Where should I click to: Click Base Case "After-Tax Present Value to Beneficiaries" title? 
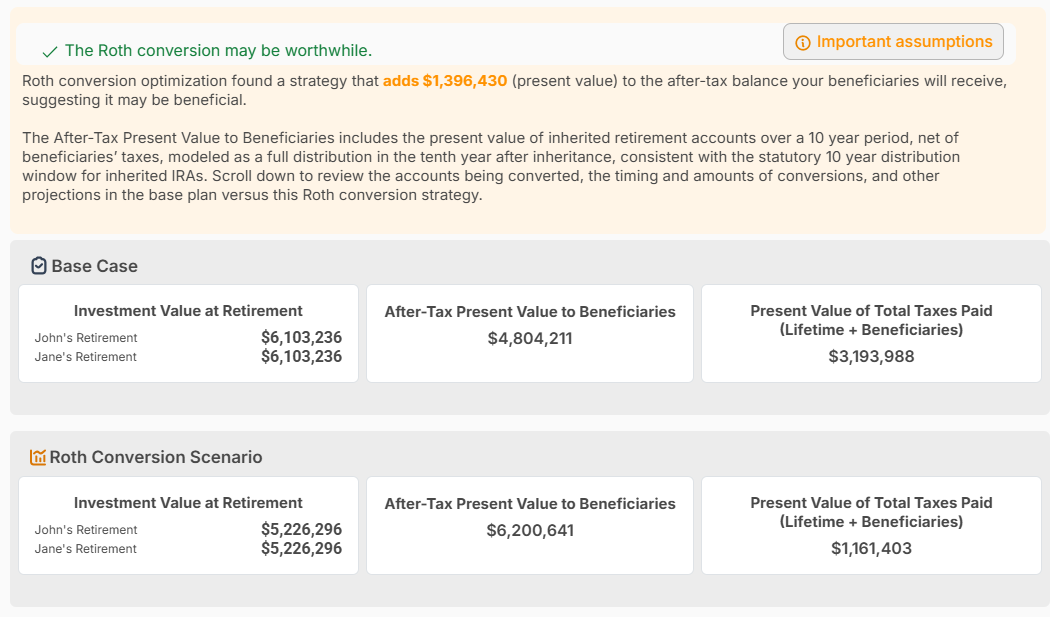pos(530,312)
